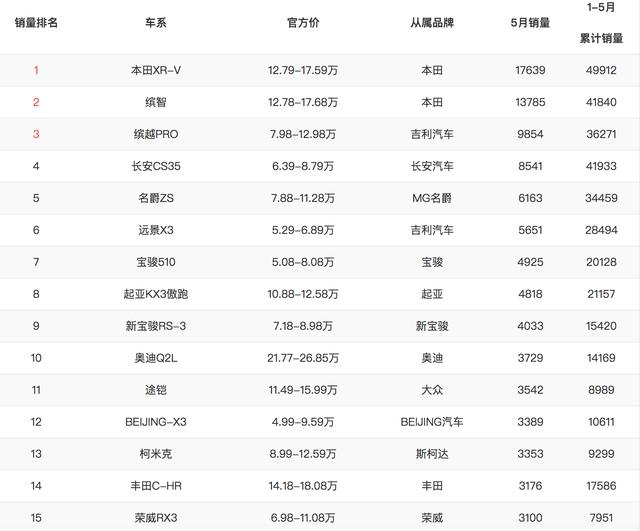Click cumulative sales value 28494
Viewport: 640px width, 531px height.
tap(601, 230)
